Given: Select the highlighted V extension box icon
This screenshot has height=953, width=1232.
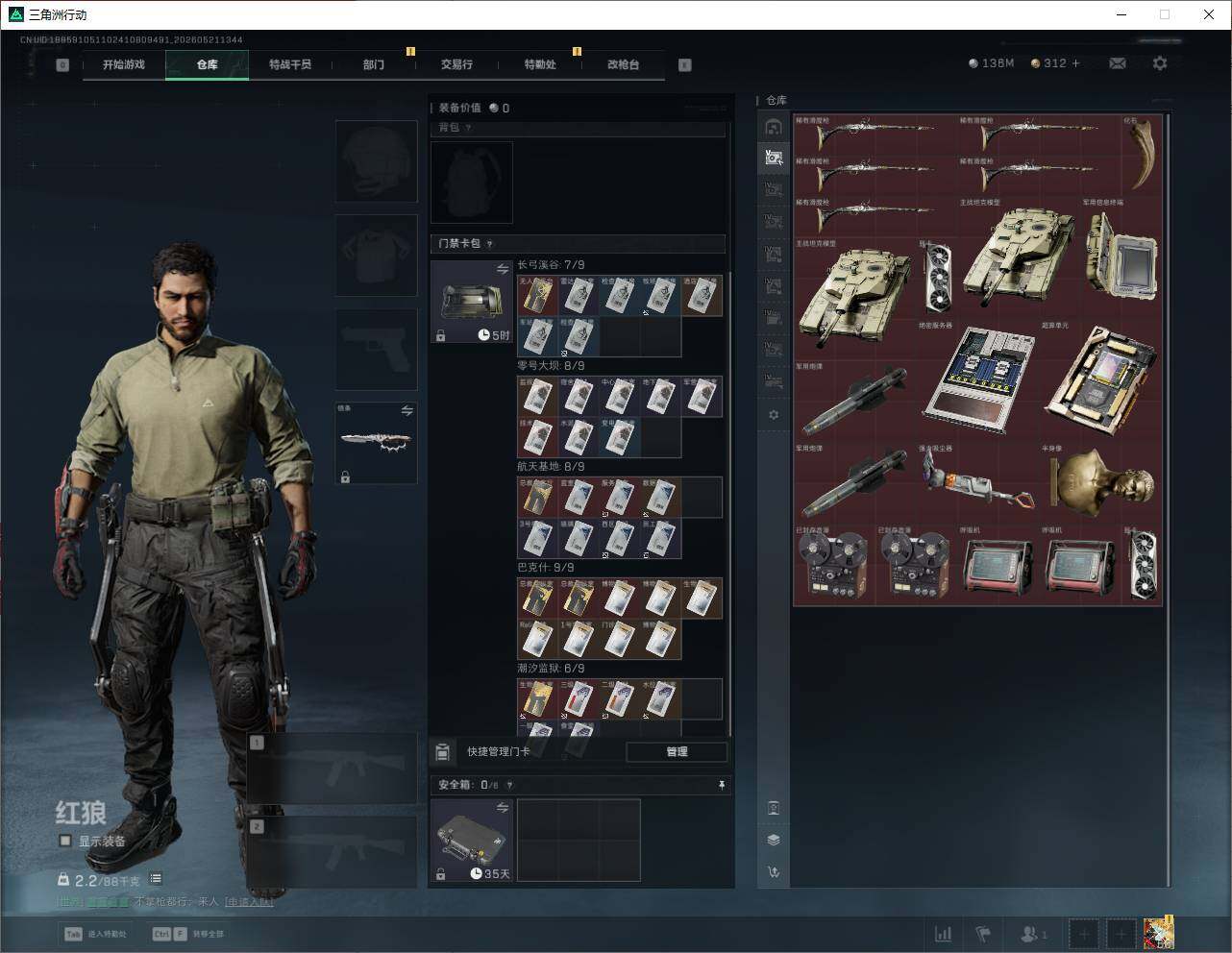Looking at the screenshot, I should (774, 158).
